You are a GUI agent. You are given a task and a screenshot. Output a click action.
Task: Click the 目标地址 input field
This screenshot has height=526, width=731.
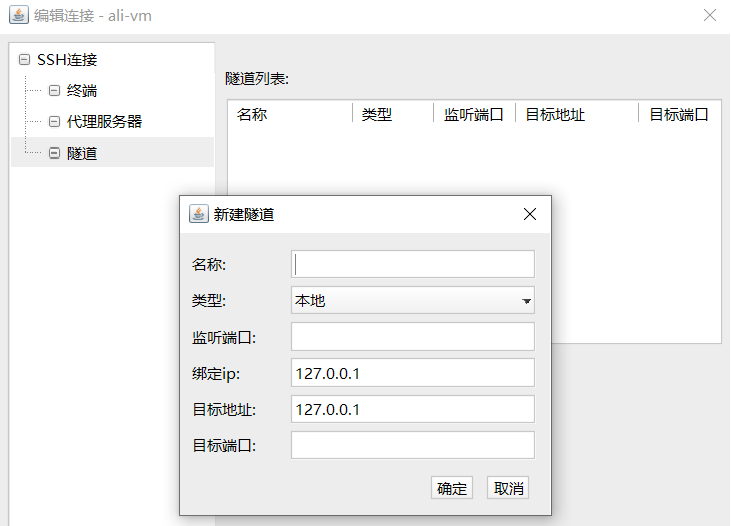click(412, 409)
